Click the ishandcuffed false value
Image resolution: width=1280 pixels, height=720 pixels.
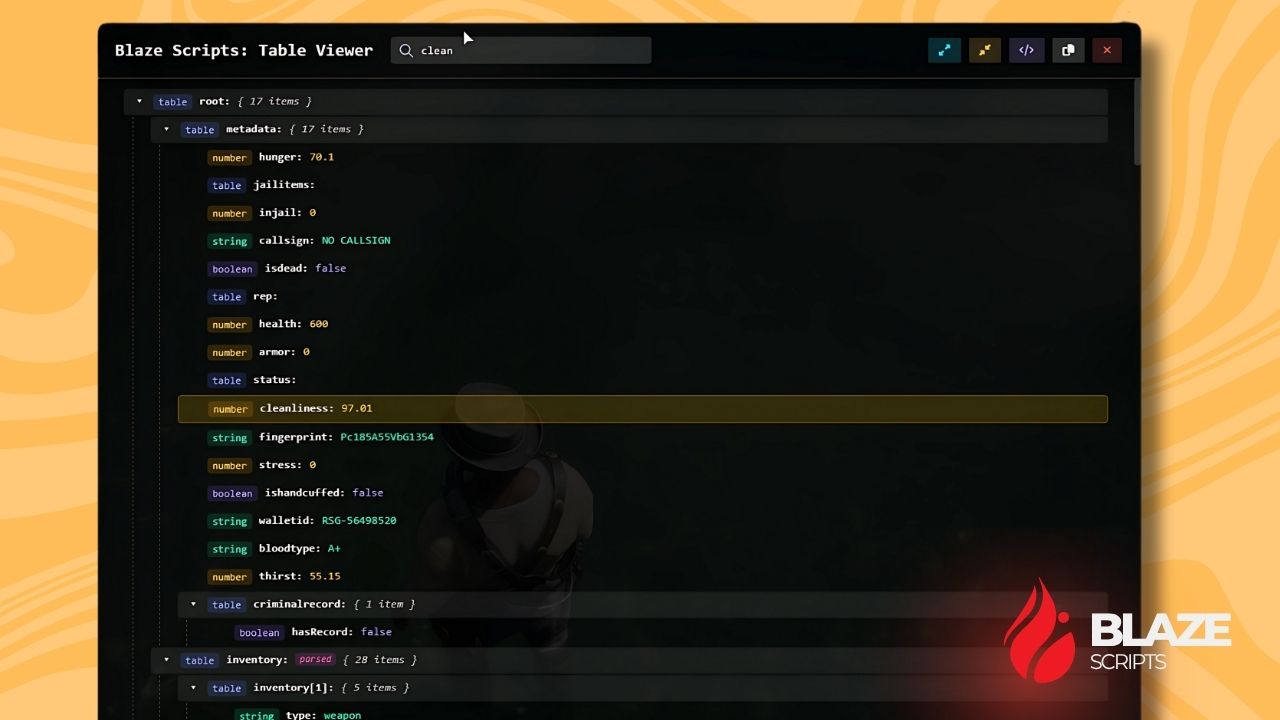368,493
